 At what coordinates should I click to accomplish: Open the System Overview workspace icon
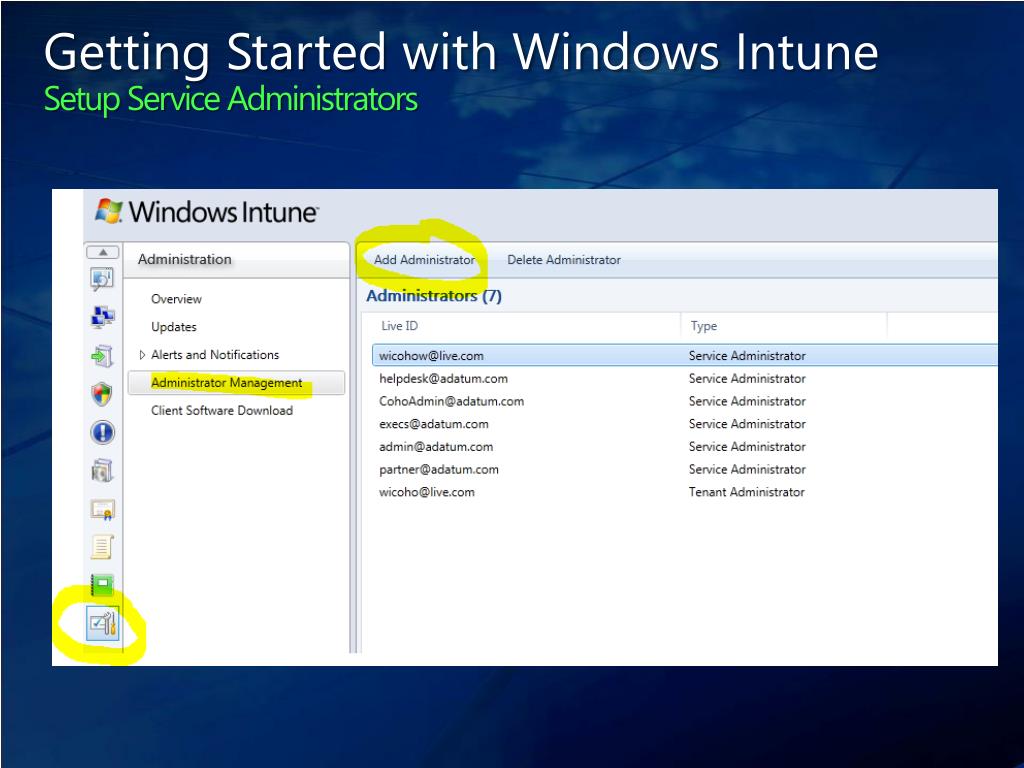(x=102, y=279)
